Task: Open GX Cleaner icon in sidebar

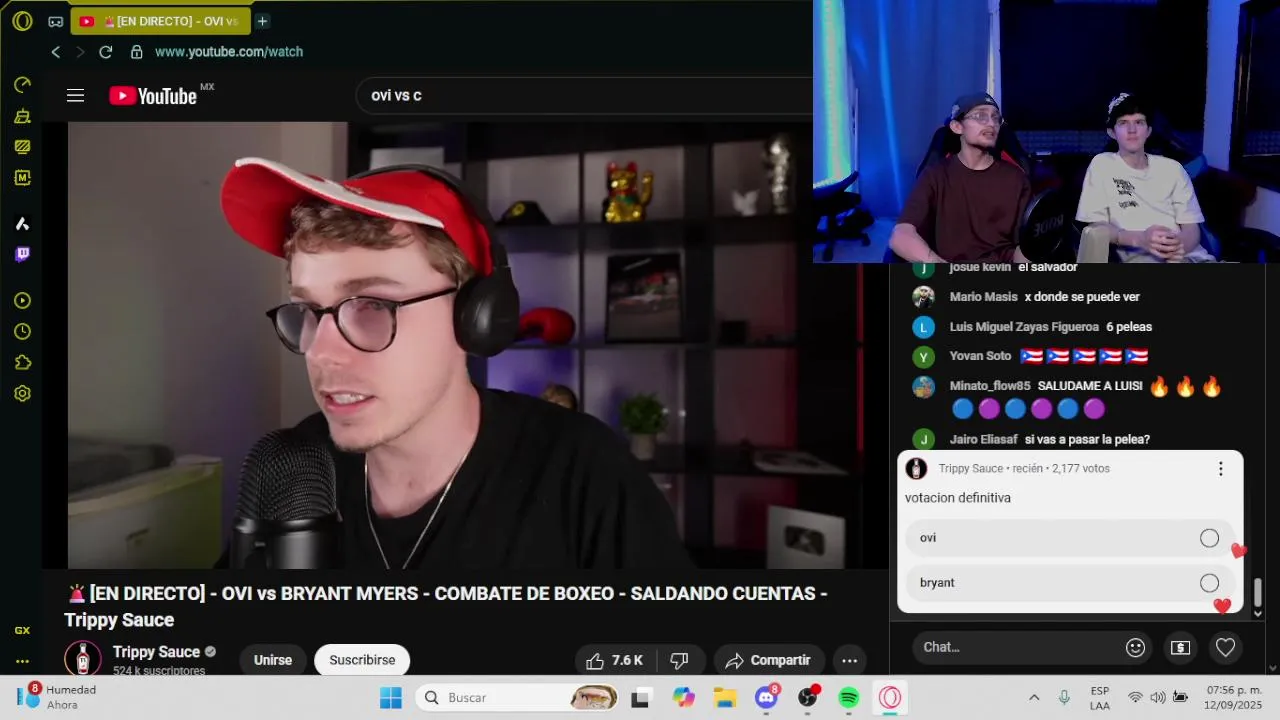Action: coord(22,116)
